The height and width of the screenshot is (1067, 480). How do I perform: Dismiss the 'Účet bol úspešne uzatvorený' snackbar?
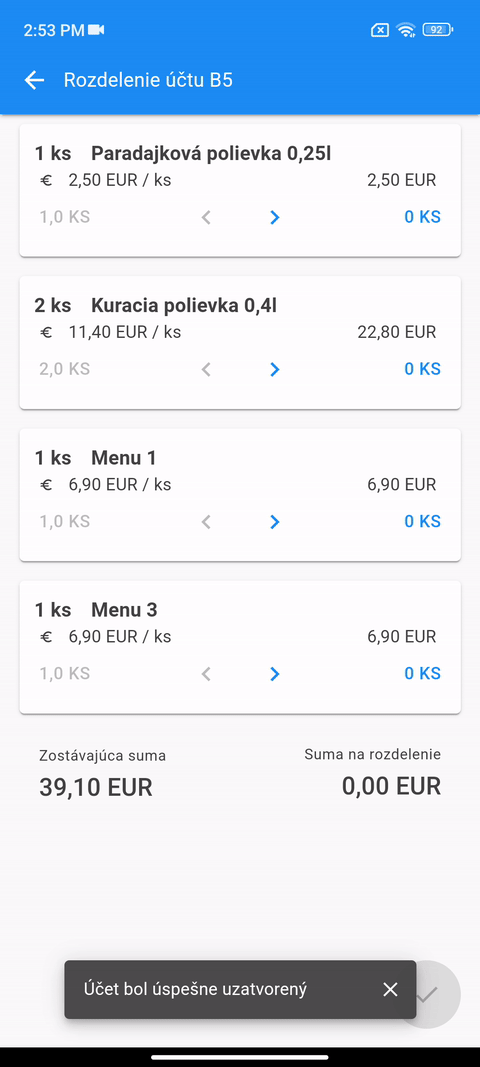(389, 989)
